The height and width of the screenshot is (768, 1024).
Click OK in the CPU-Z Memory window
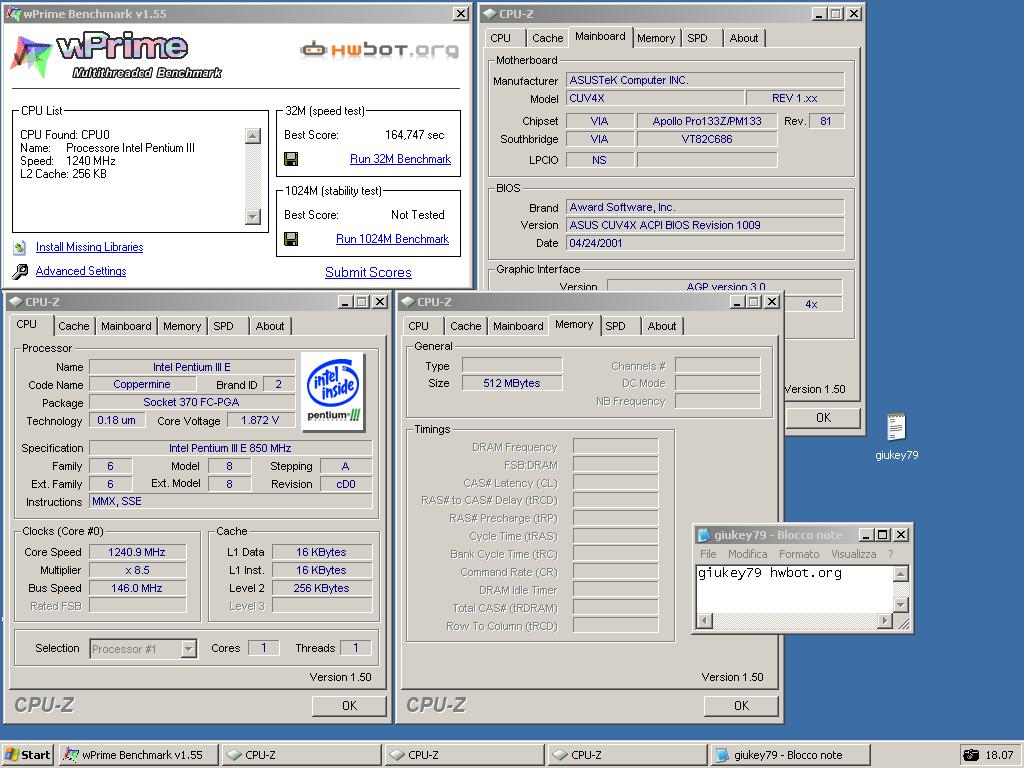coord(741,705)
